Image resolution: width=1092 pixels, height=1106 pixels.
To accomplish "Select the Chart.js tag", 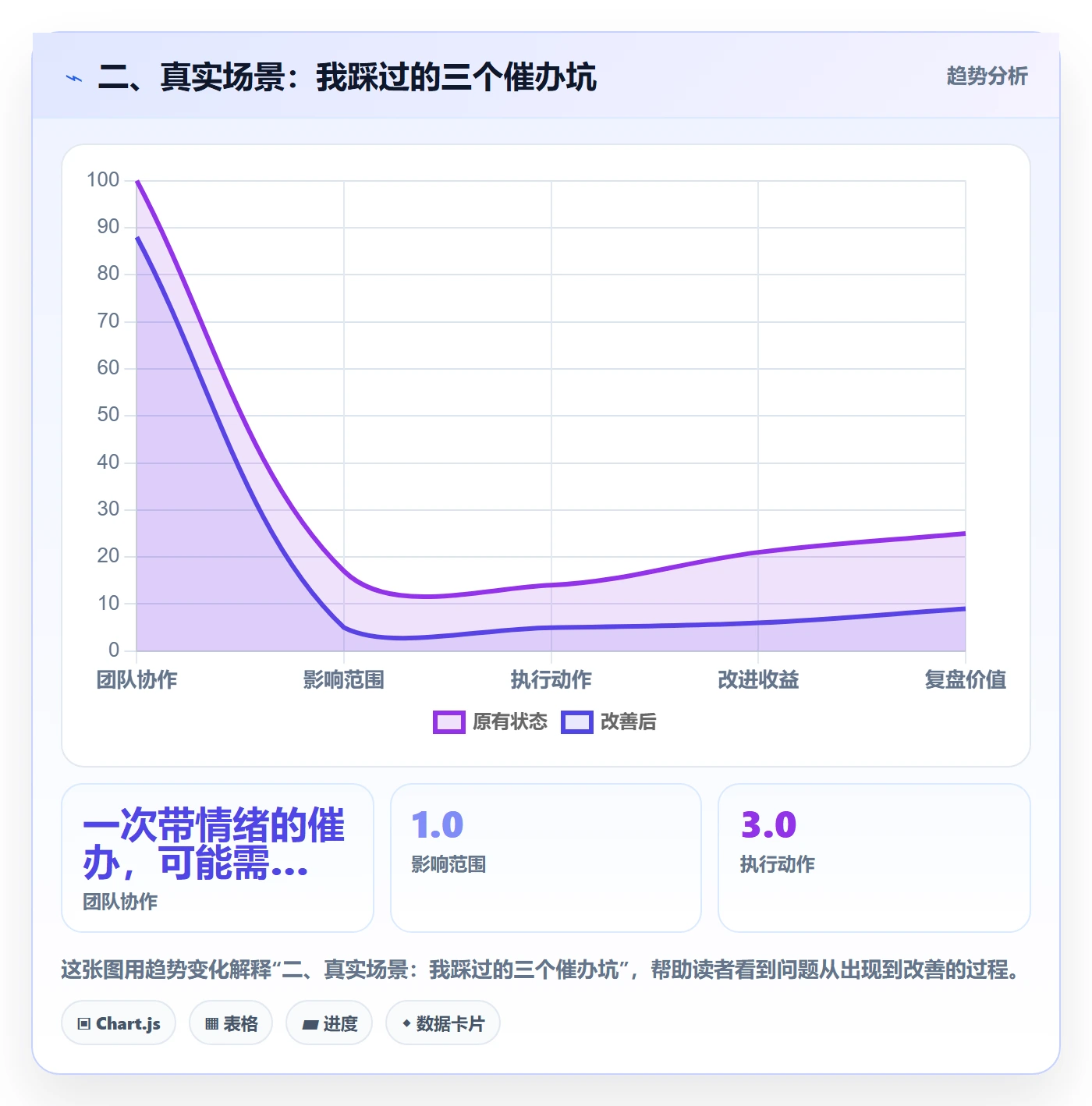I will 119,1023.
